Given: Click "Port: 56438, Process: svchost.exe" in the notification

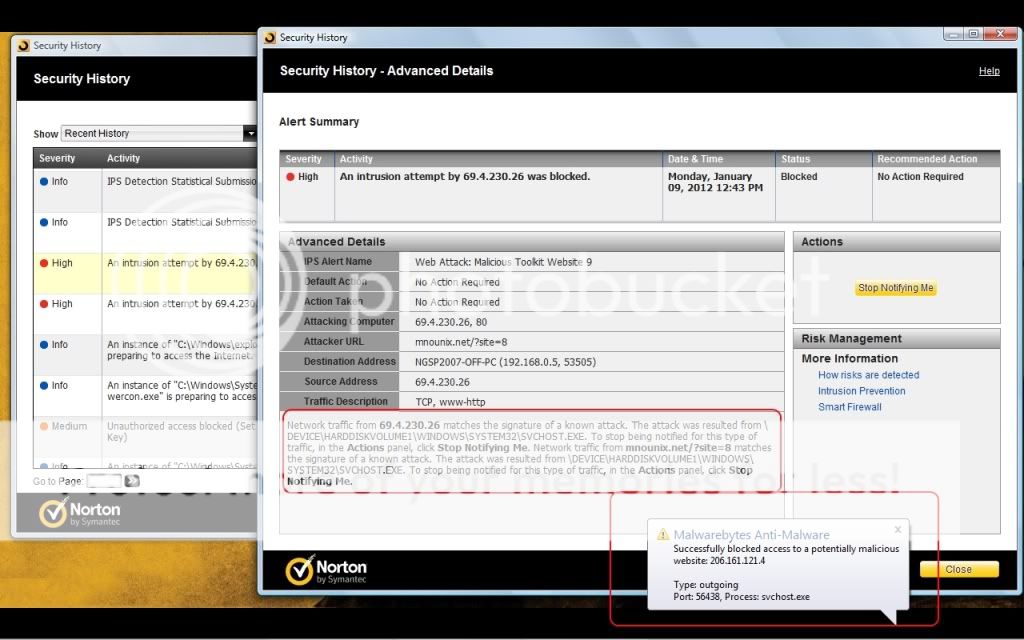Looking at the screenshot, I should (741, 597).
